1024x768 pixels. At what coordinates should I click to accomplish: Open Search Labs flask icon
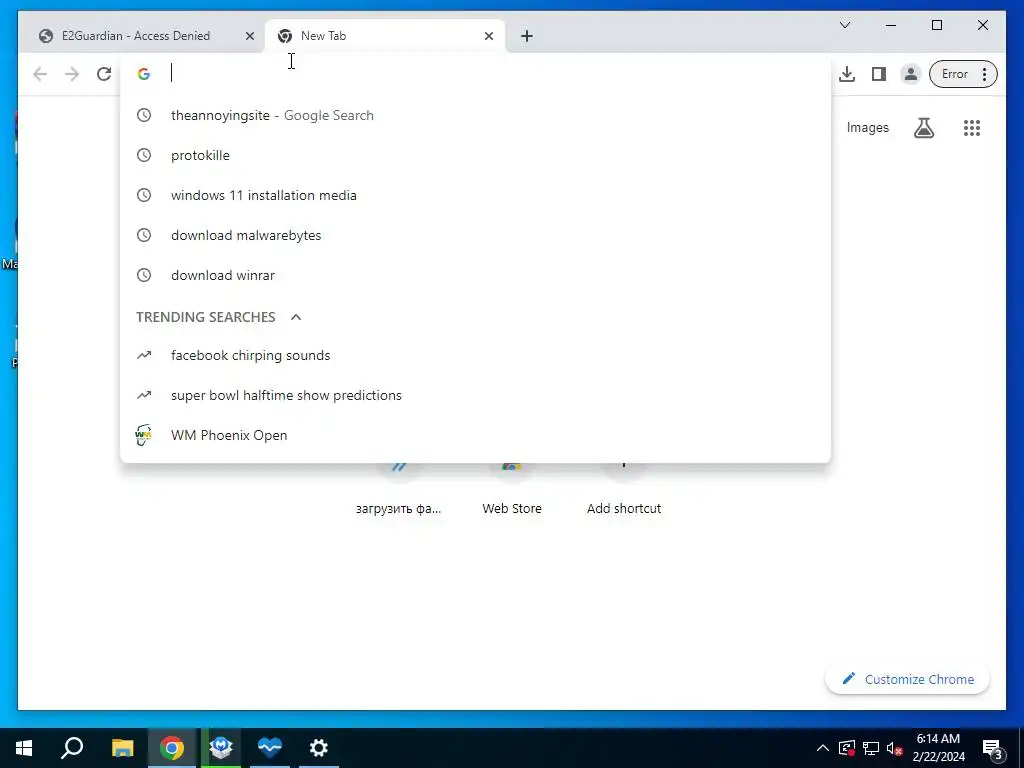click(924, 128)
